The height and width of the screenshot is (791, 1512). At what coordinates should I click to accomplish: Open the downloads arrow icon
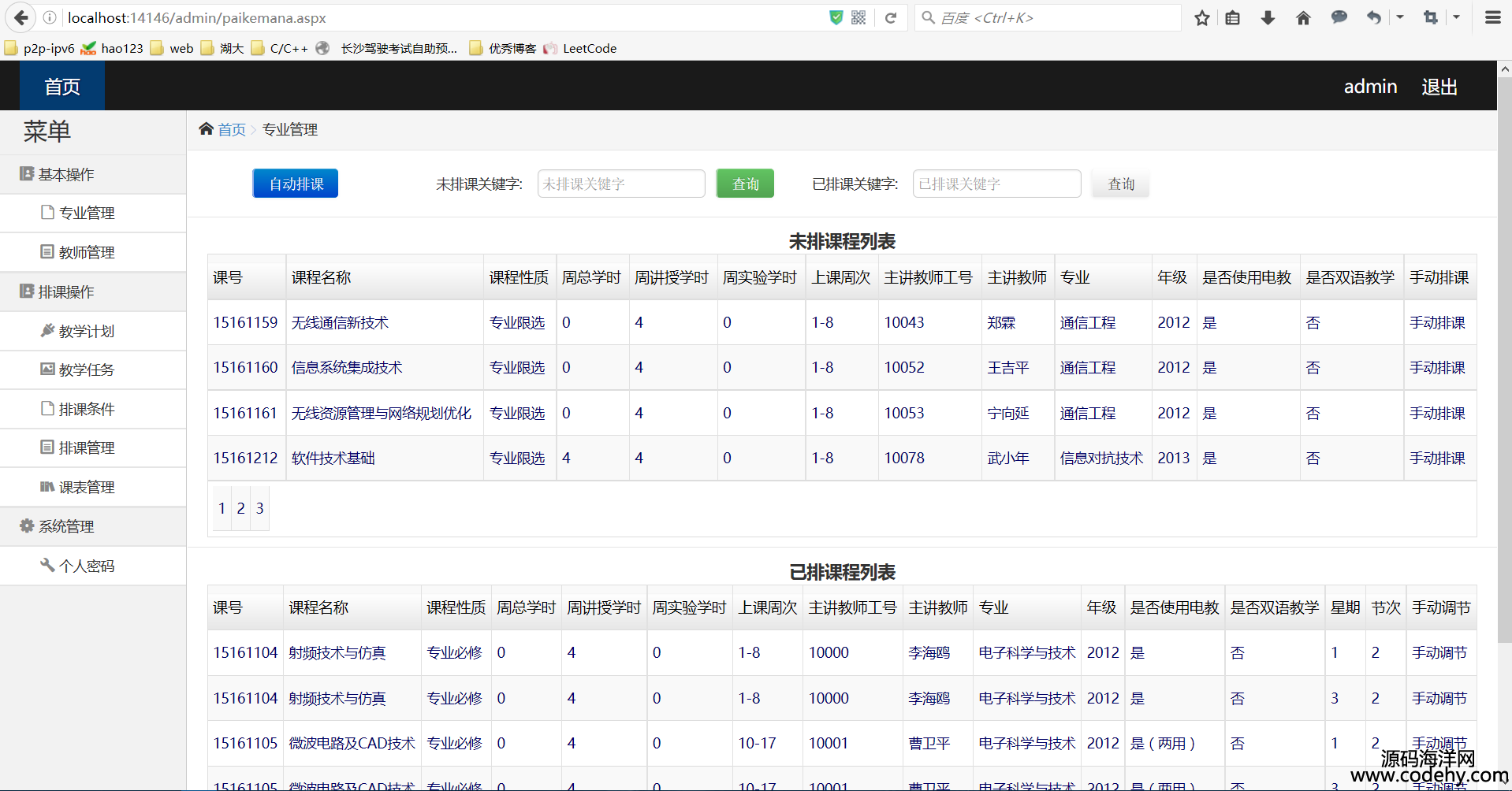click(x=1268, y=17)
